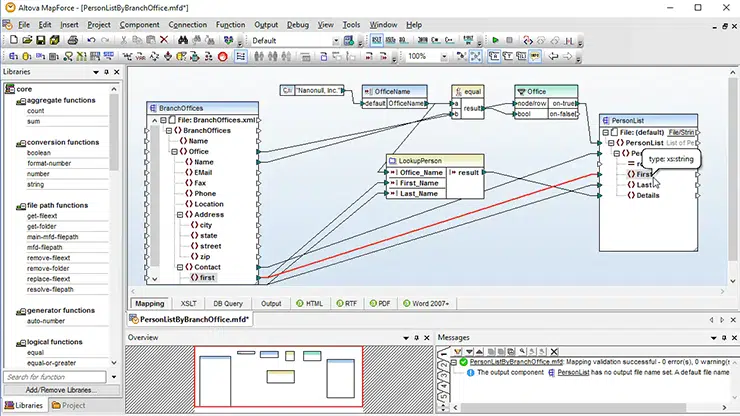Toggle the XSLT output language button
Image resolution: width=740 pixels, height=416 pixels.
point(376,41)
